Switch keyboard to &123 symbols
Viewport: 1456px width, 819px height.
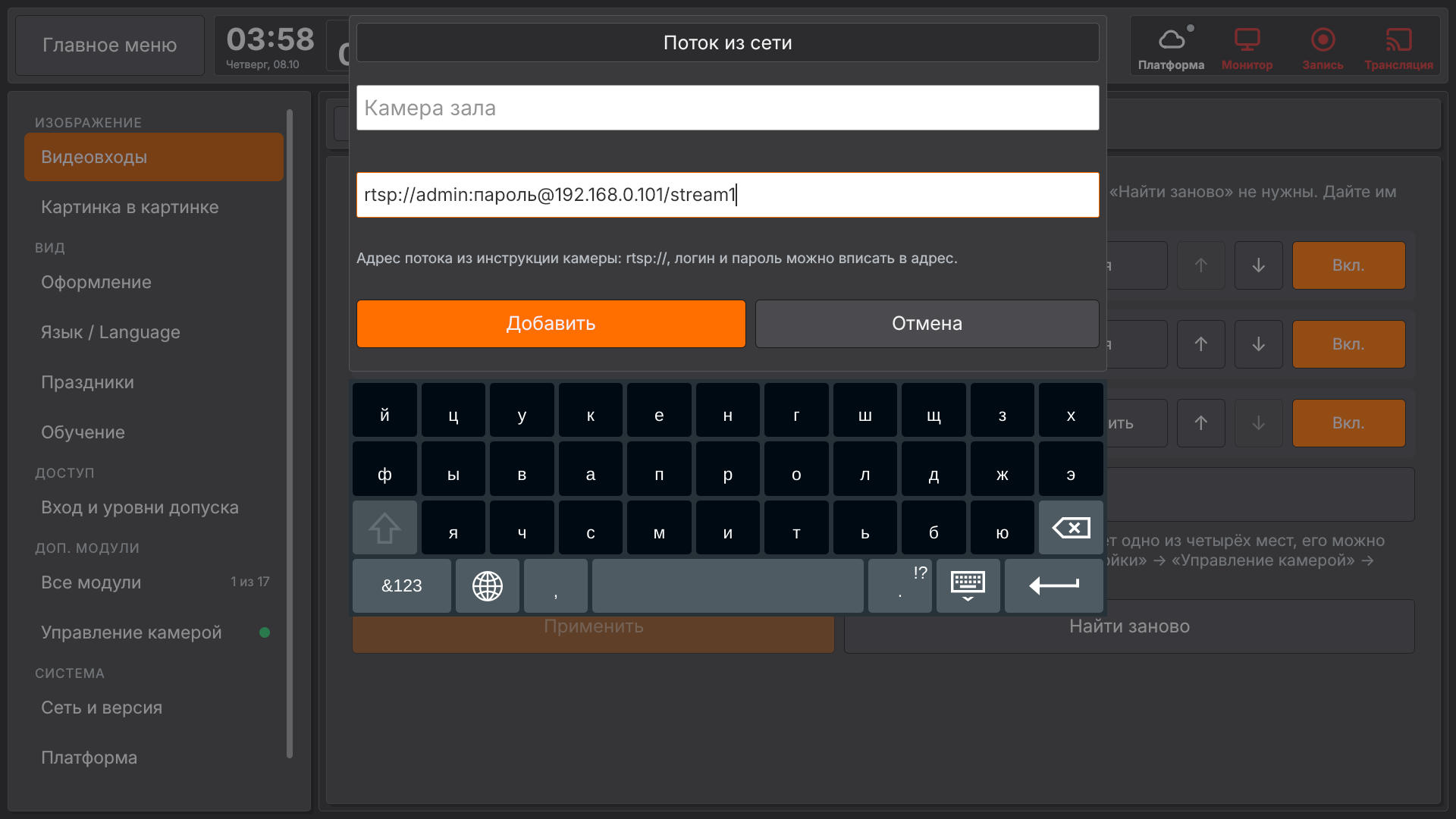(x=402, y=586)
